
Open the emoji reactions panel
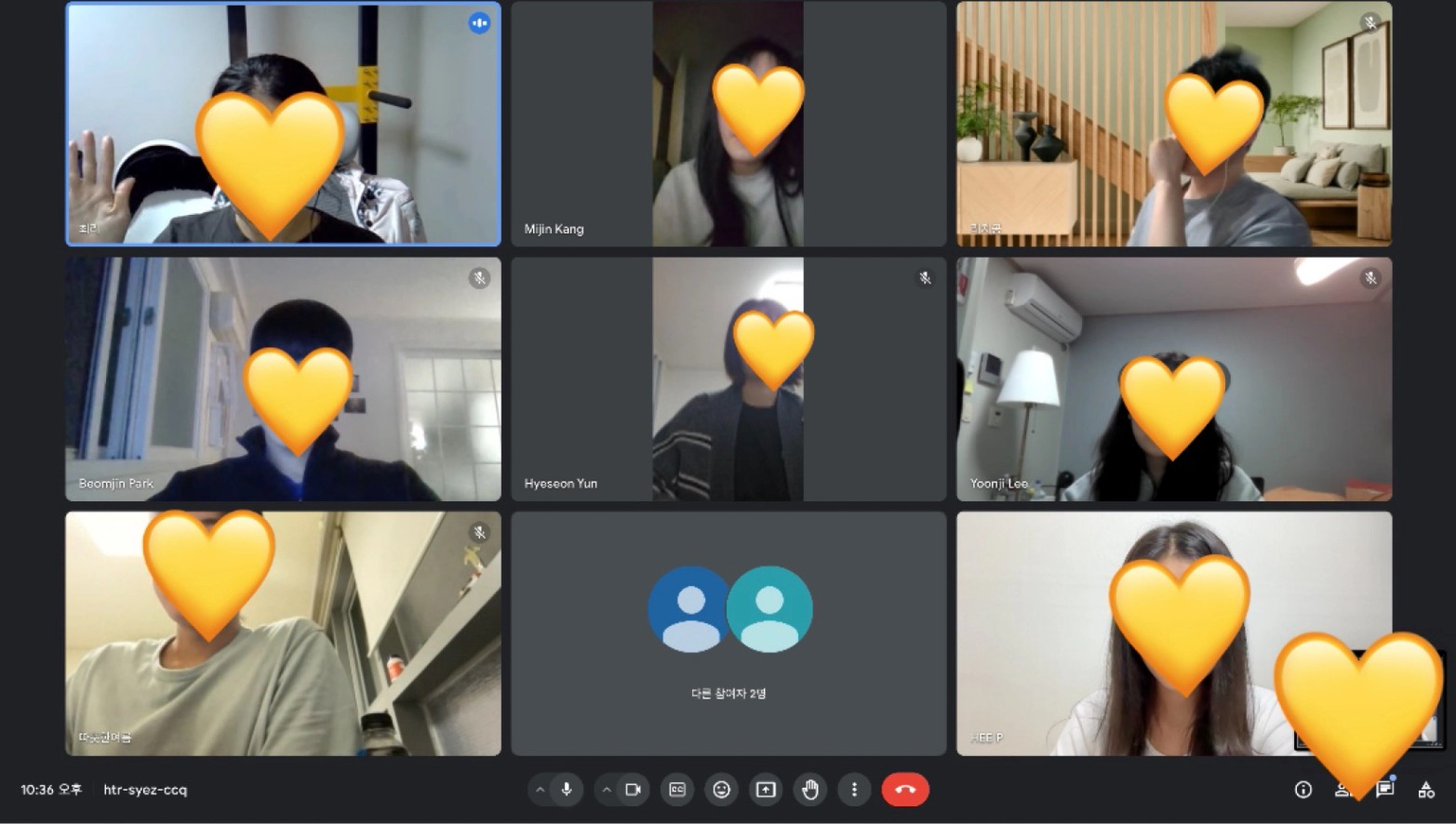pyautogui.click(x=721, y=790)
